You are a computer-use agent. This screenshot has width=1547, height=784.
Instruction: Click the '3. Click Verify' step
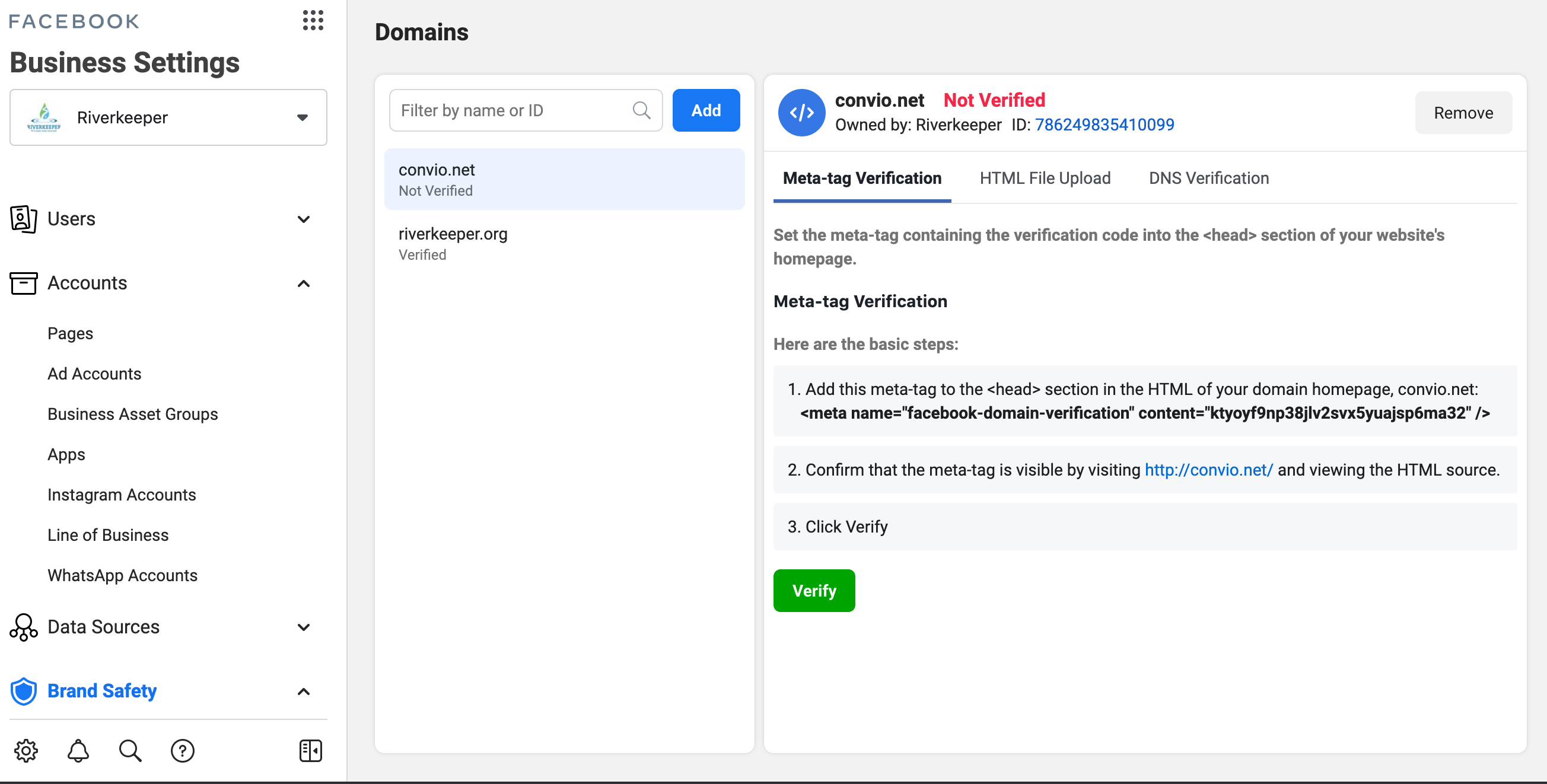point(1145,527)
